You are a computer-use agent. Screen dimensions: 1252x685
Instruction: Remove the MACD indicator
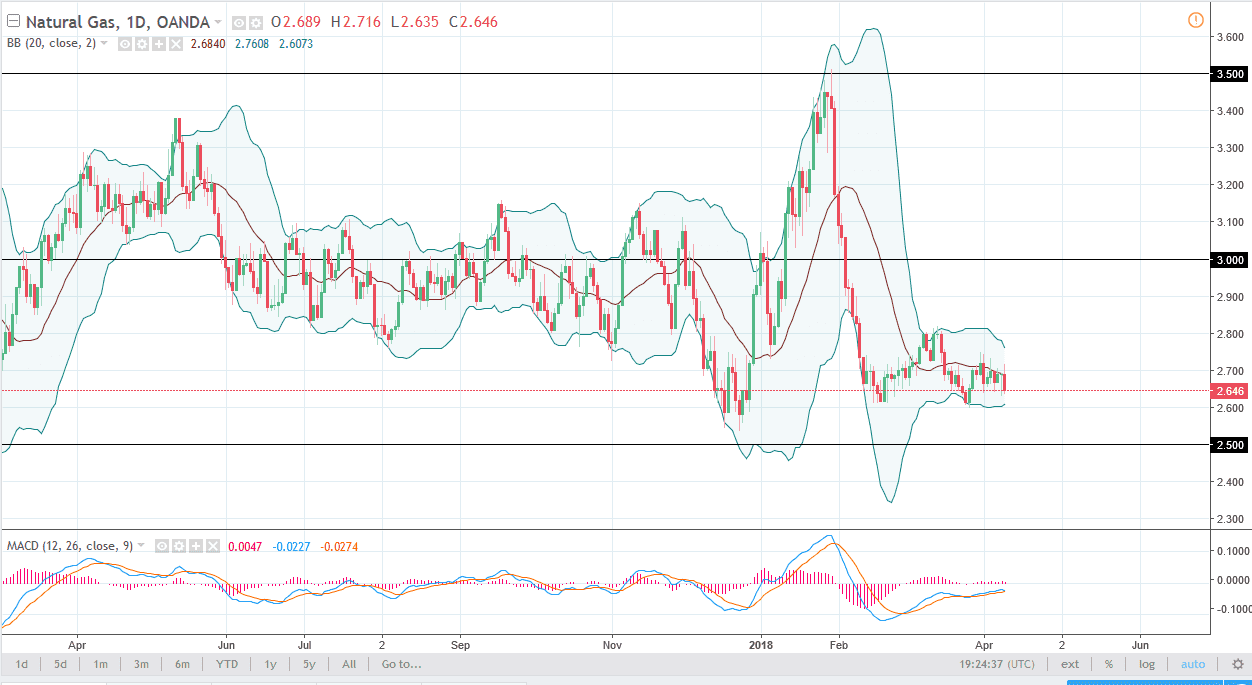[213, 546]
